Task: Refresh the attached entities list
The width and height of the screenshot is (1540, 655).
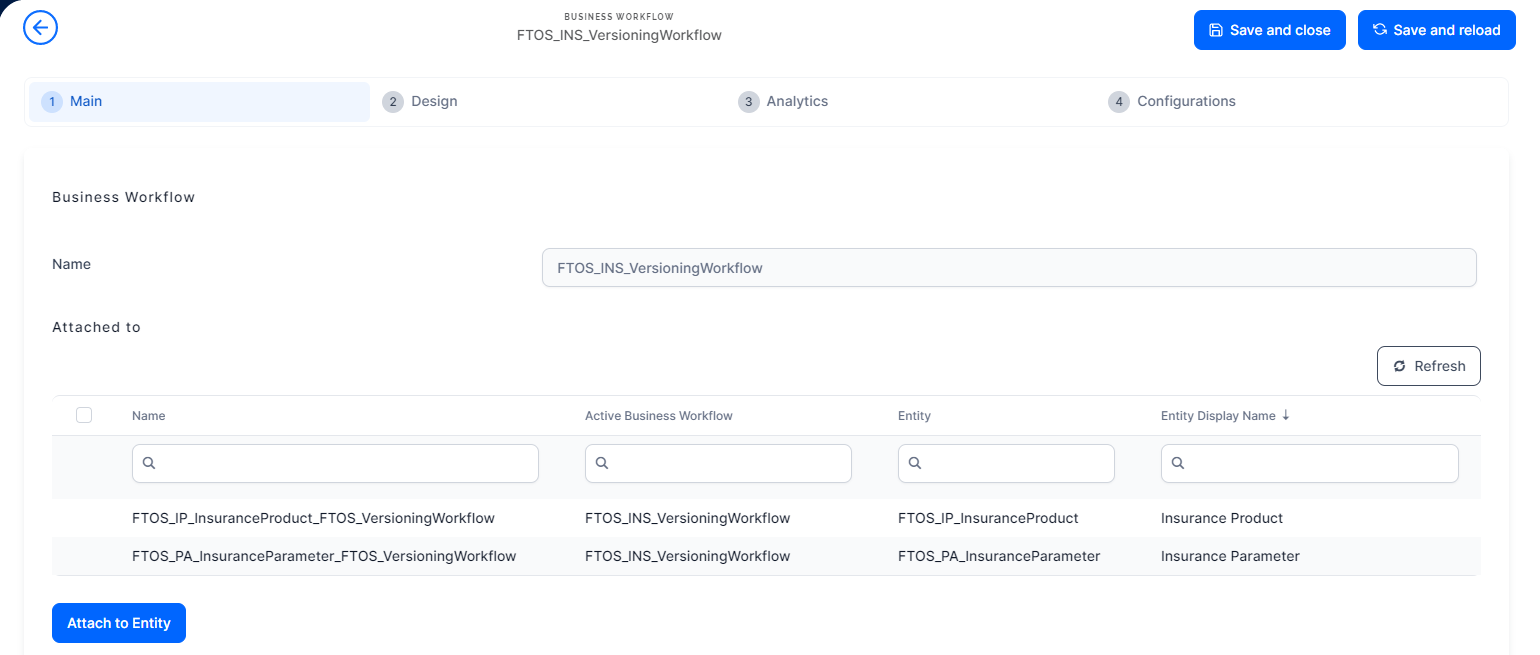Action: pos(1428,366)
